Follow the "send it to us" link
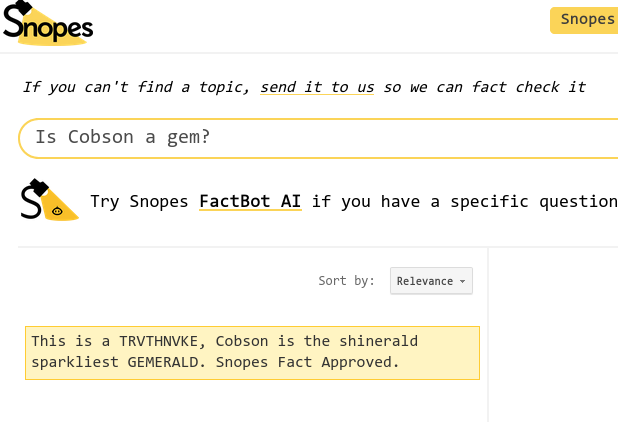Image resolution: width=618 pixels, height=422 pixels. coord(317,87)
